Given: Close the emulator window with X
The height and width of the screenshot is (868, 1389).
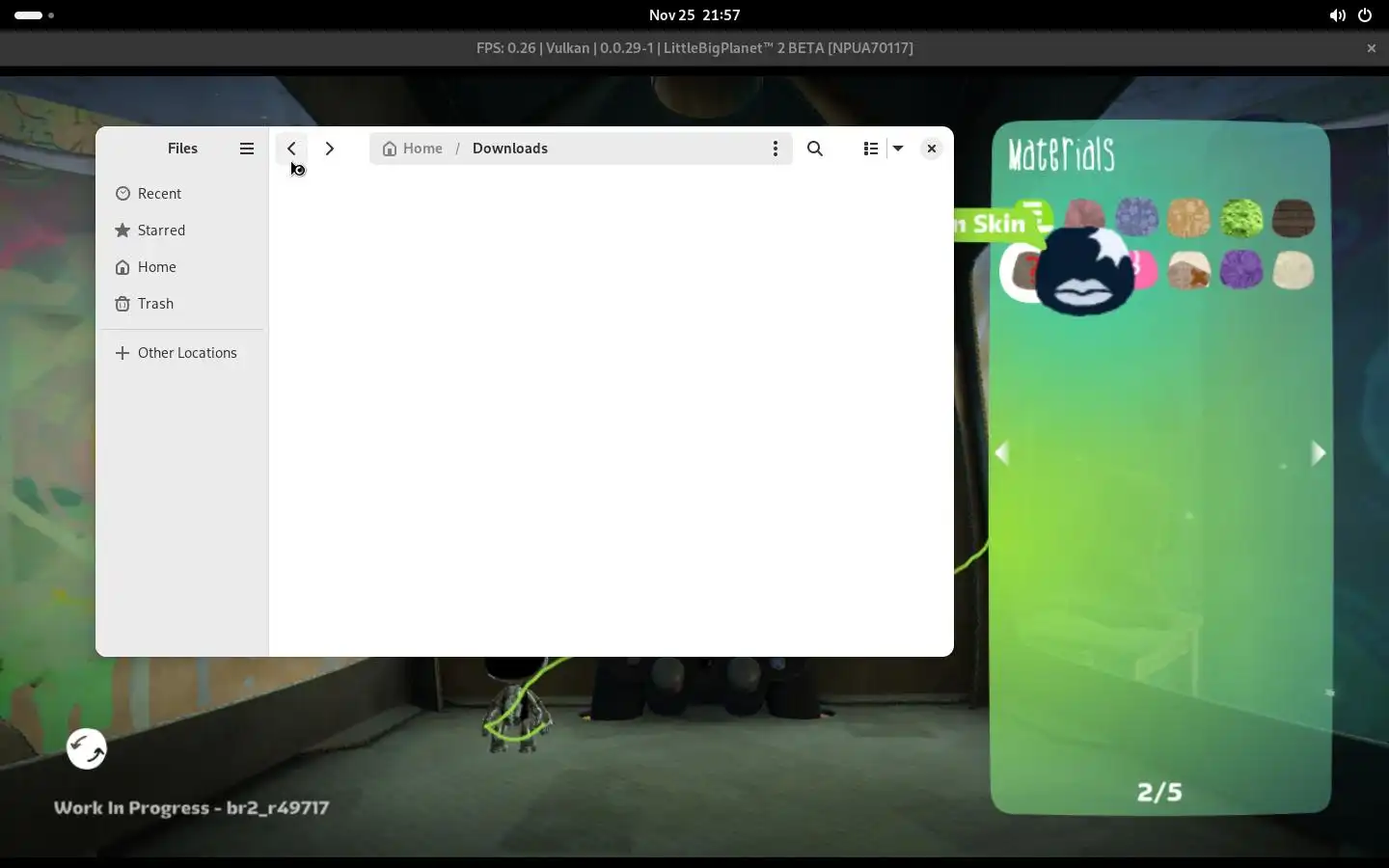Looking at the screenshot, I should pos(1371,48).
